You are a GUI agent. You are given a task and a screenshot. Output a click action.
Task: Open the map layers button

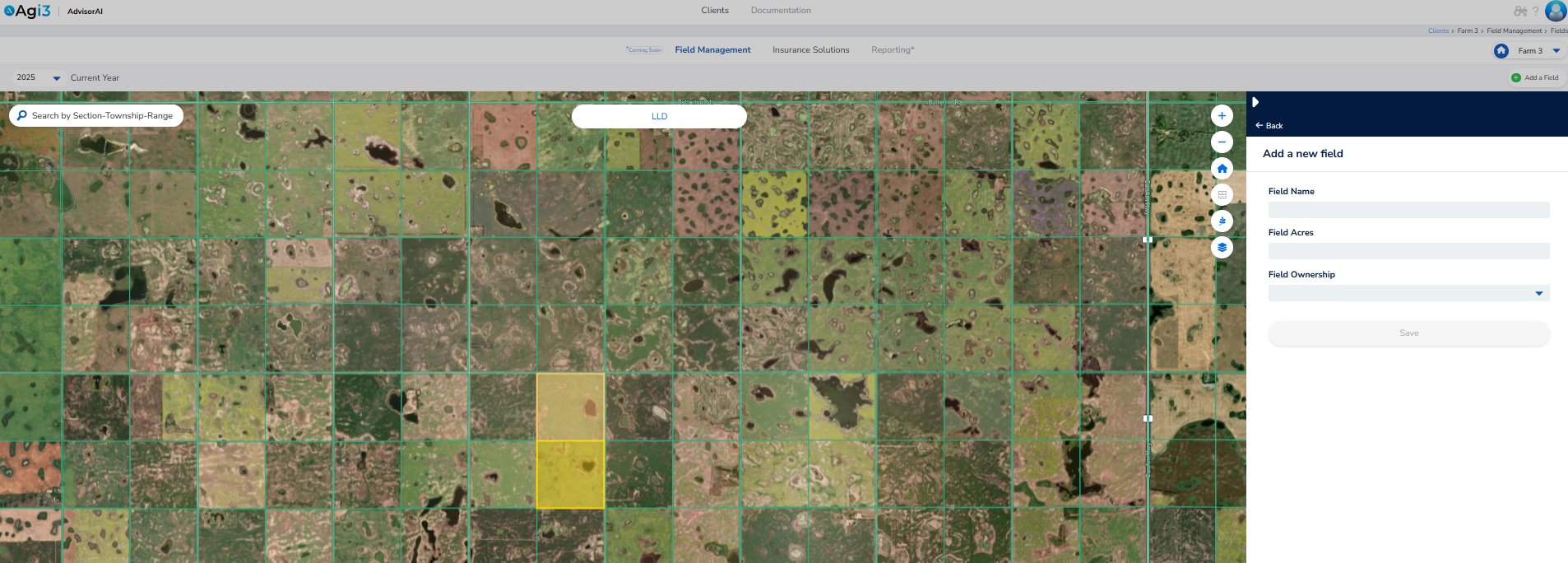pyautogui.click(x=1222, y=248)
